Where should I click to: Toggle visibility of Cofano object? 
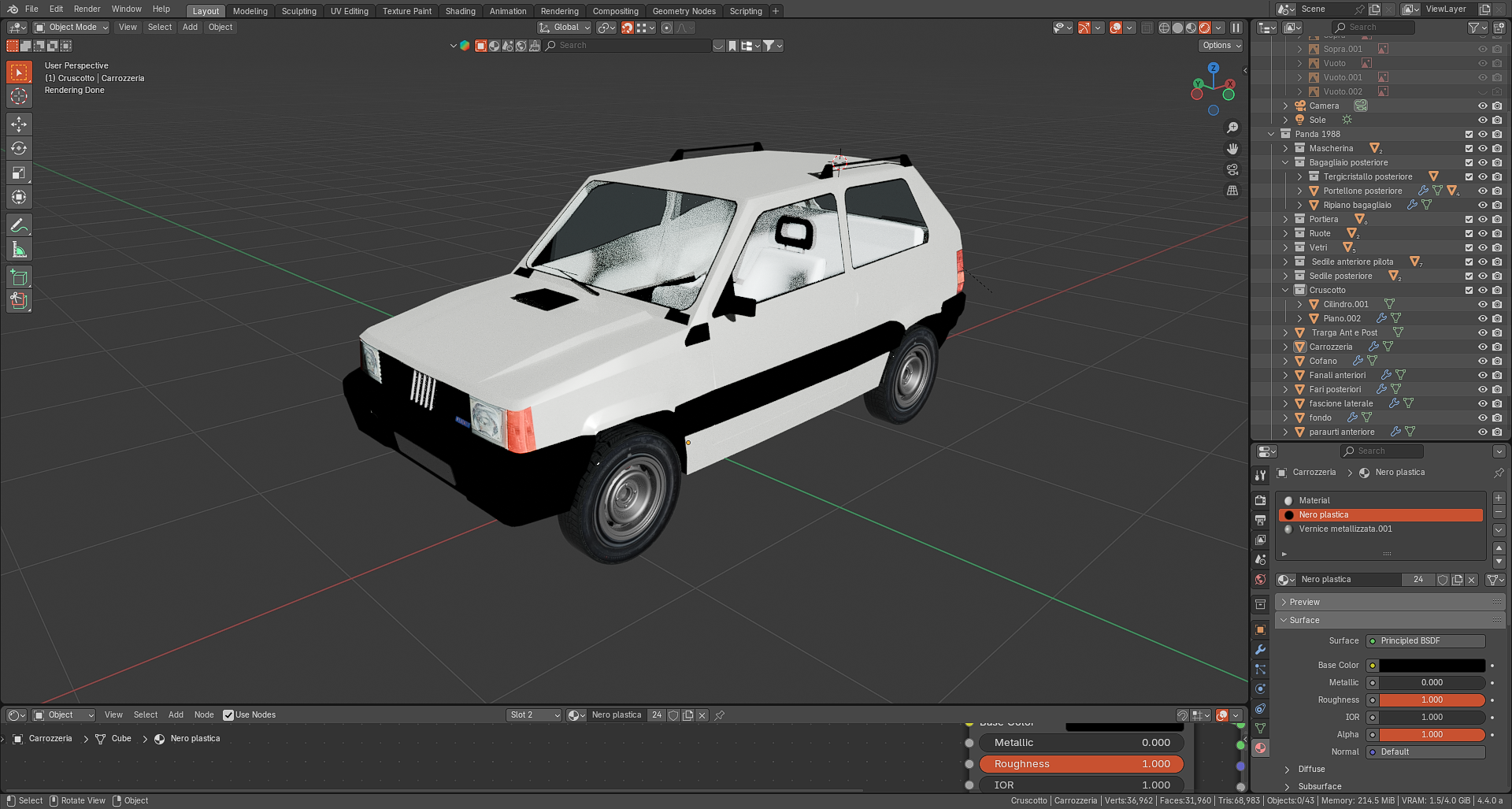click(1483, 362)
